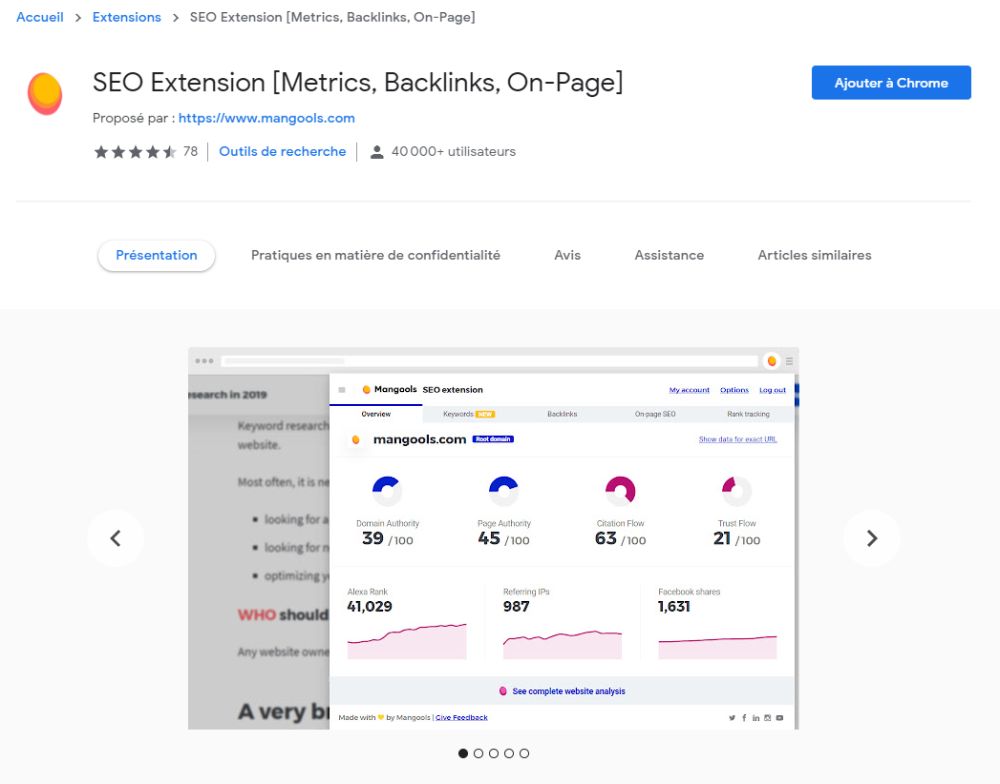Screen dimensions: 1000x784
Task: Open mangools.com publisher link
Action: pyautogui.click(x=267, y=118)
